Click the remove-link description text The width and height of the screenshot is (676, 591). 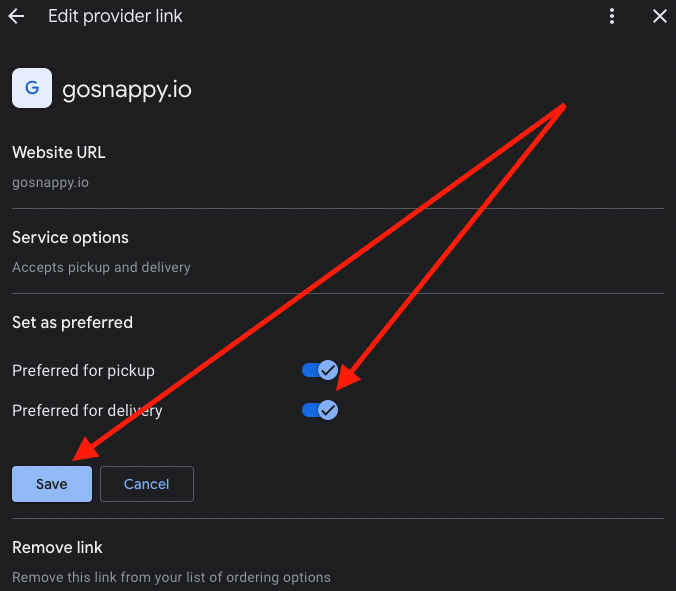171,577
